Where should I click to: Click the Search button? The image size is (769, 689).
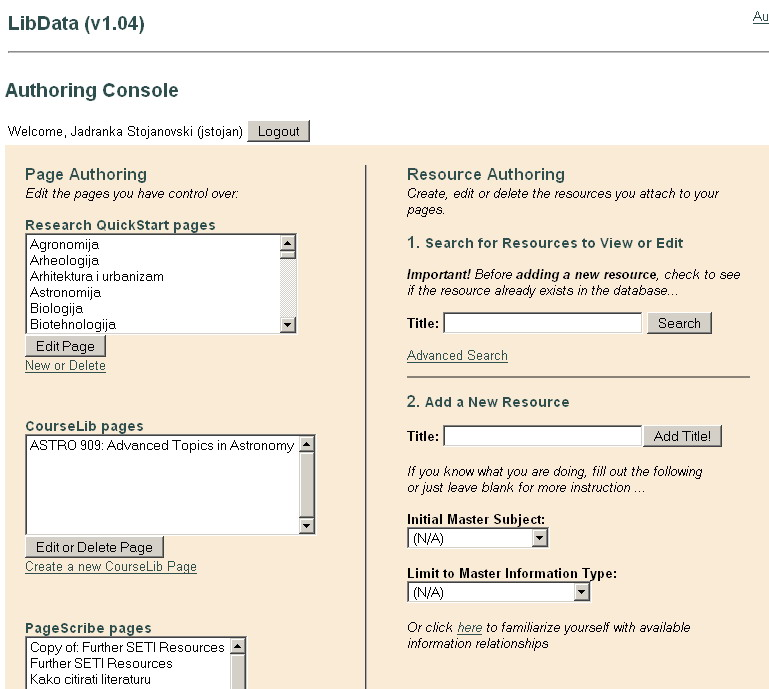point(679,323)
